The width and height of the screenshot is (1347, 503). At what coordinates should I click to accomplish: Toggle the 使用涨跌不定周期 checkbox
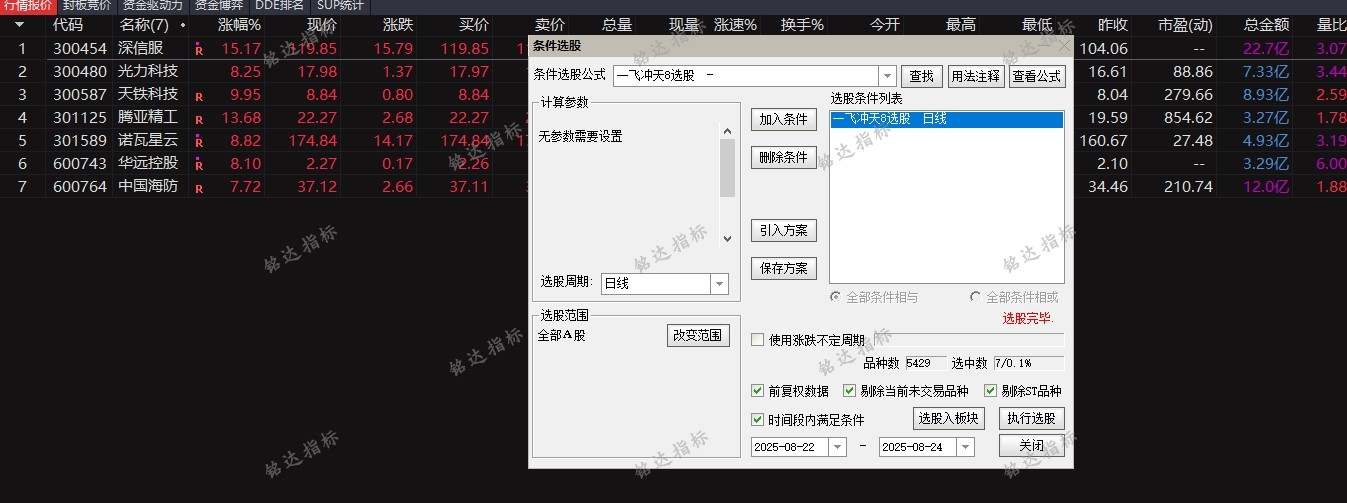[x=757, y=340]
